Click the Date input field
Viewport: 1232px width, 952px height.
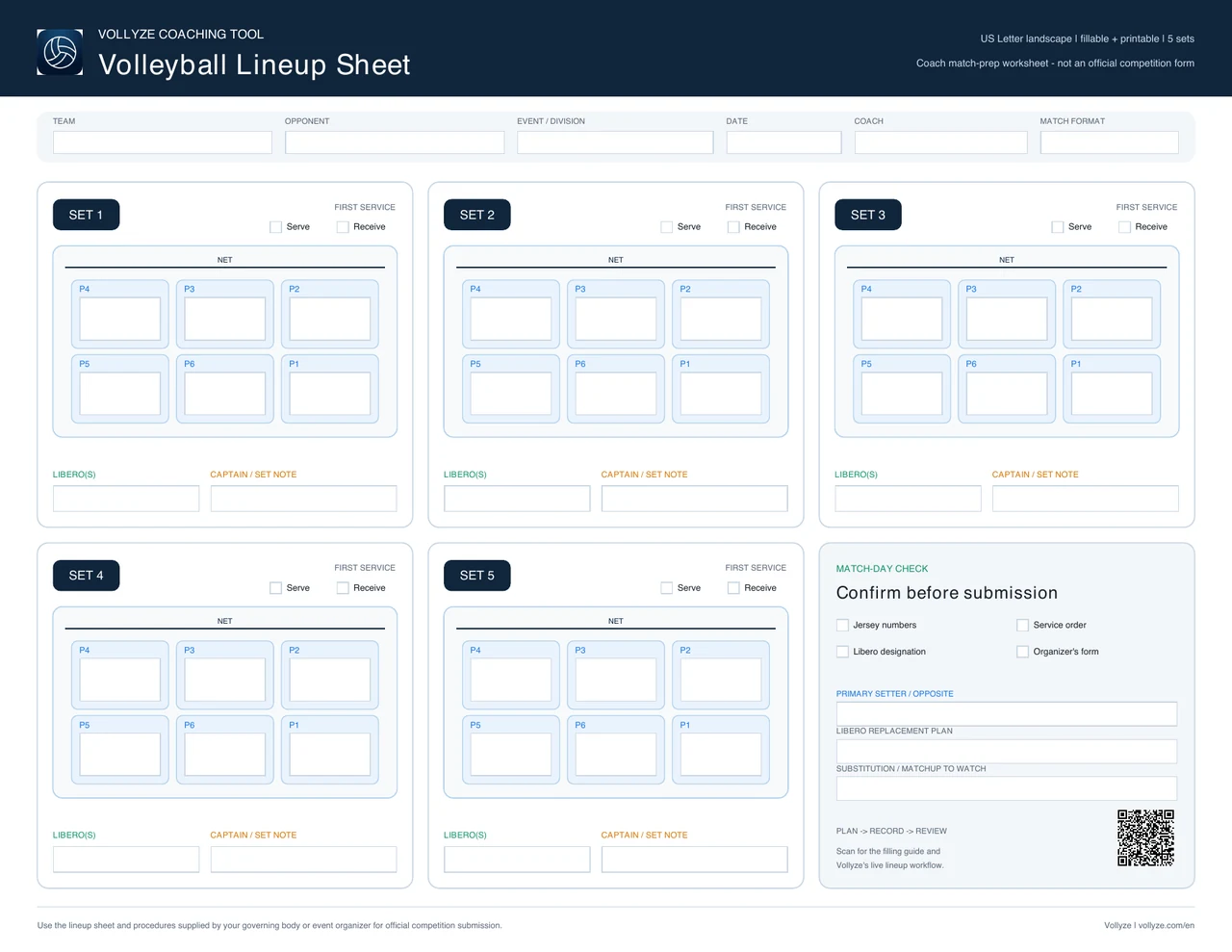coord(784,142)
